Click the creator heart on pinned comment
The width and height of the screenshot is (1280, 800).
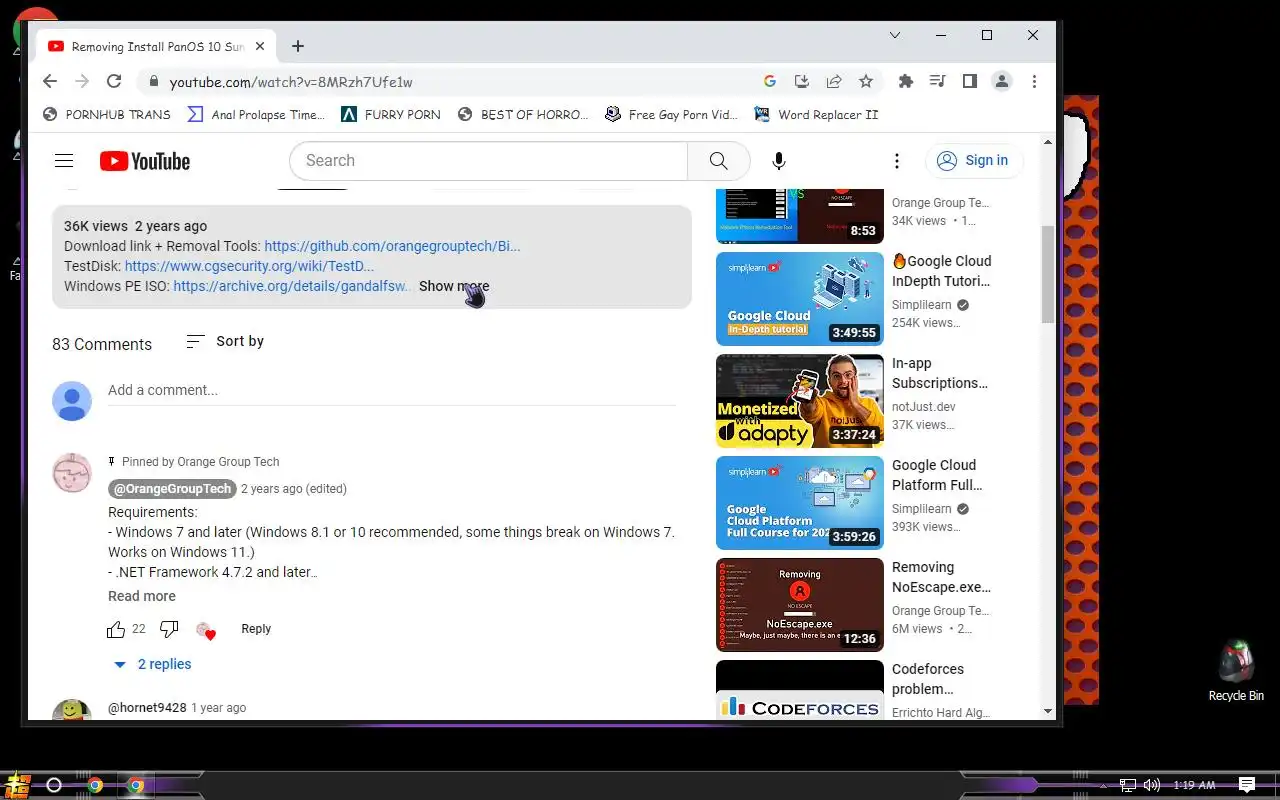tap(205, 630)
